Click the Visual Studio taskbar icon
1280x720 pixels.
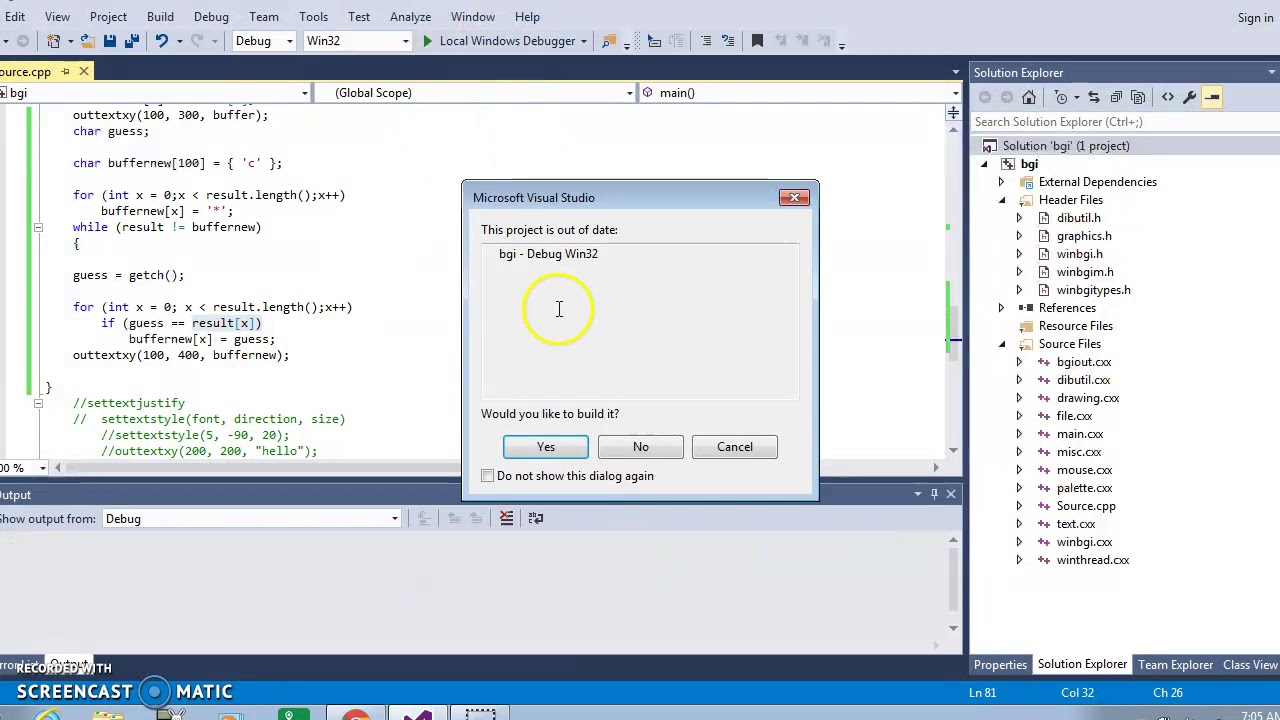420,714
